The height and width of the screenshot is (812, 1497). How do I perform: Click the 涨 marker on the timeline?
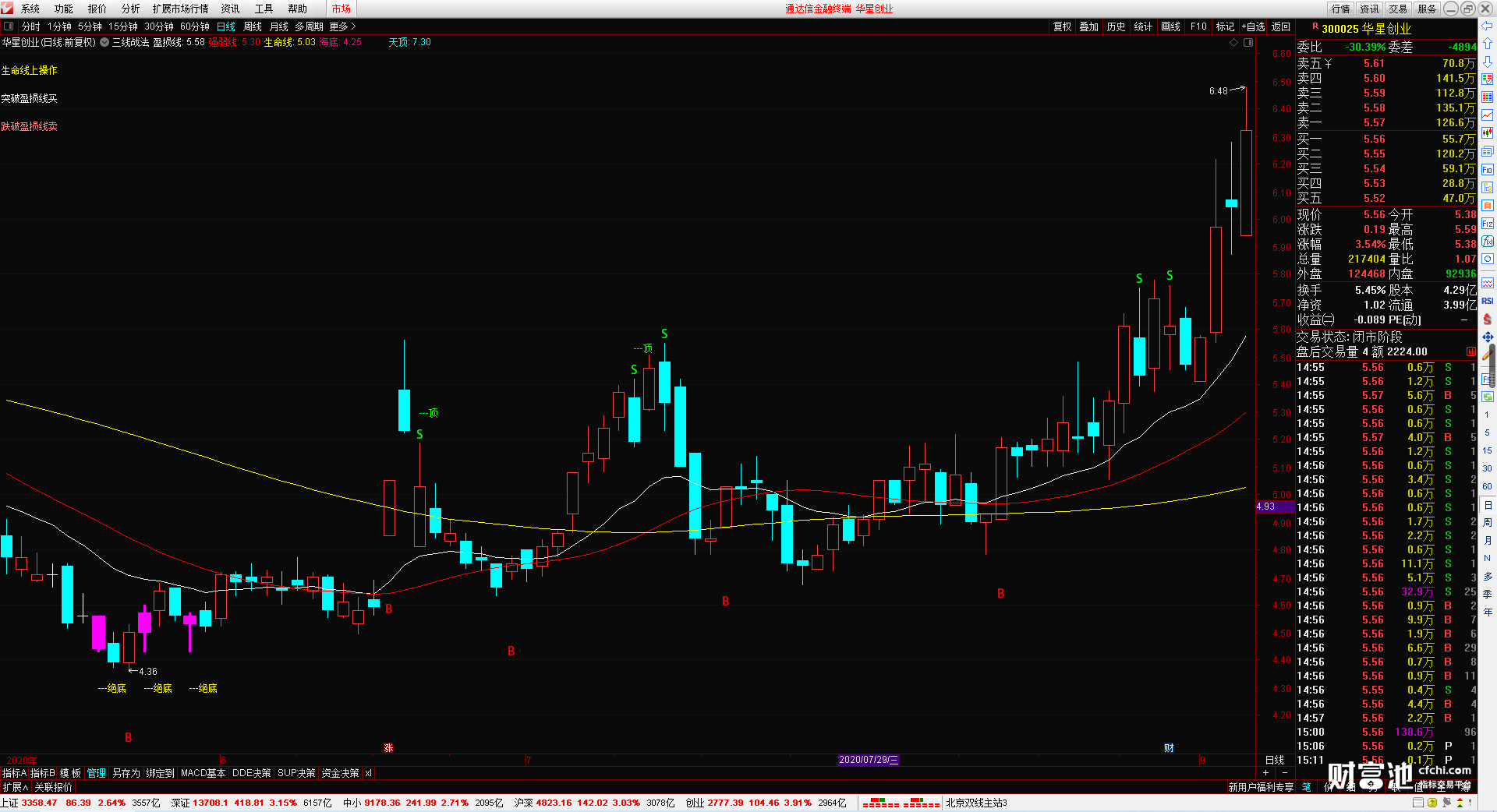point(388,748)
